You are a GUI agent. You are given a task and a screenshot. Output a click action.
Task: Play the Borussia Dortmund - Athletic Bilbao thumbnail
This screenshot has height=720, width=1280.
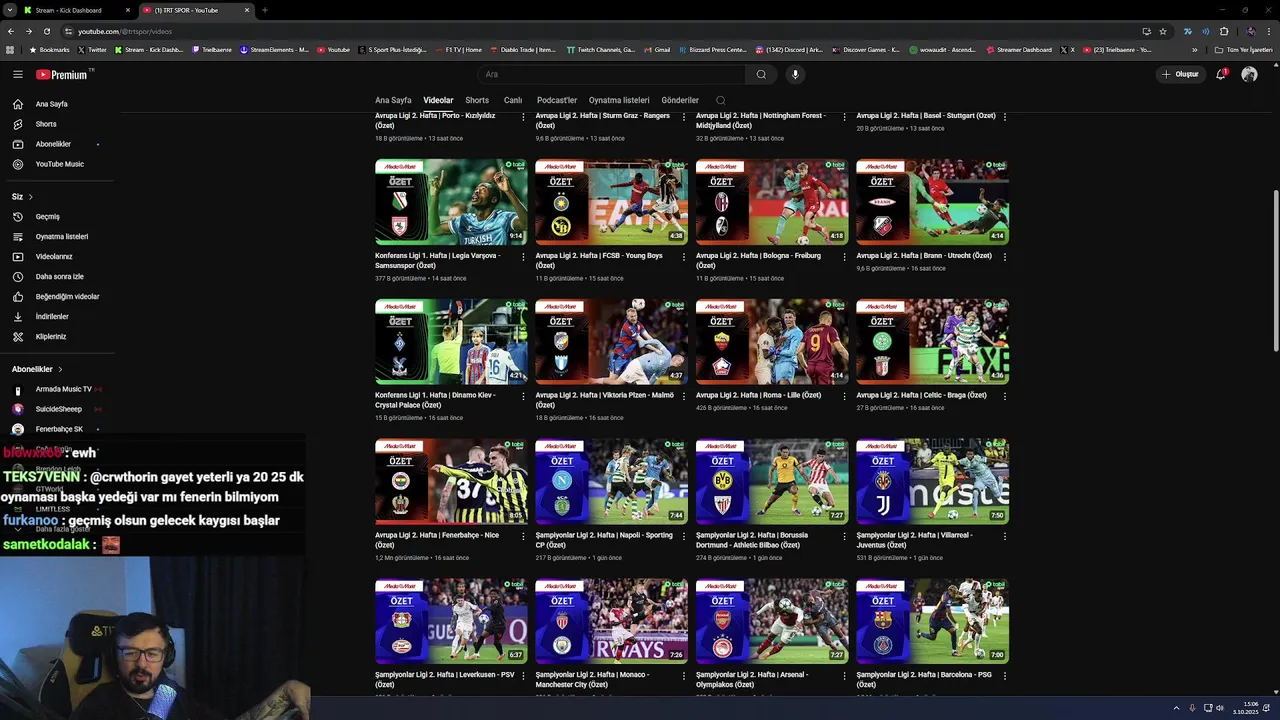point(772,482)
